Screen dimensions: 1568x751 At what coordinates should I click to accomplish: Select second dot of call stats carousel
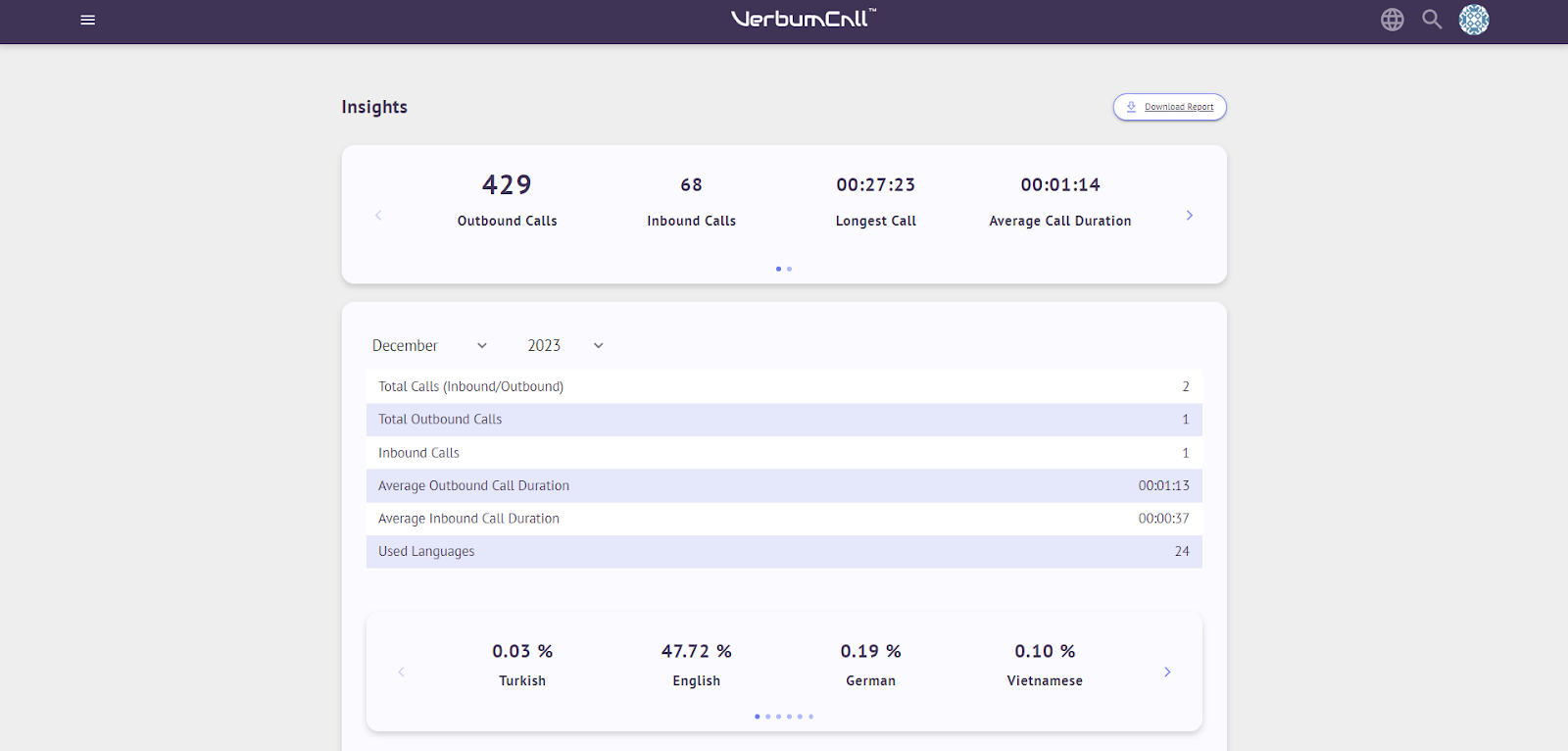790,269
